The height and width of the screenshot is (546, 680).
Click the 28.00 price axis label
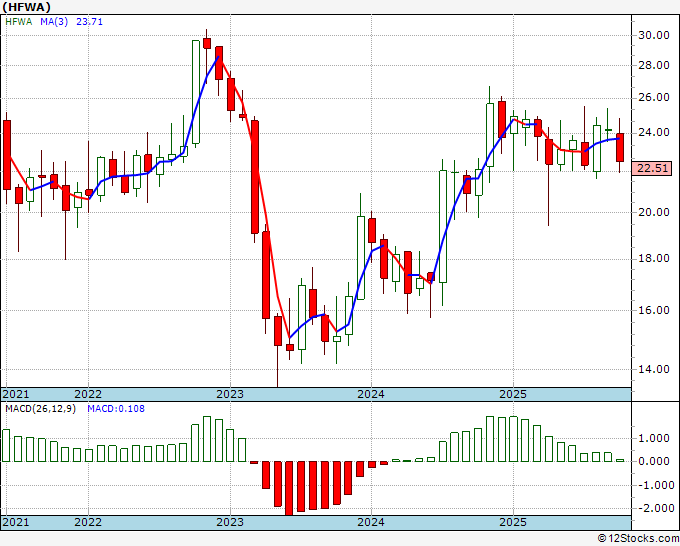[654, 65]
